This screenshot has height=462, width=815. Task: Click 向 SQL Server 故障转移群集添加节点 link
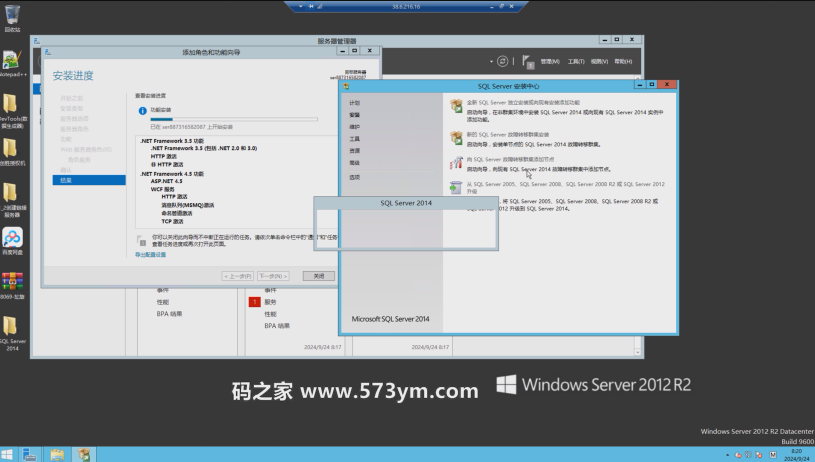click(x=510, y=160)
